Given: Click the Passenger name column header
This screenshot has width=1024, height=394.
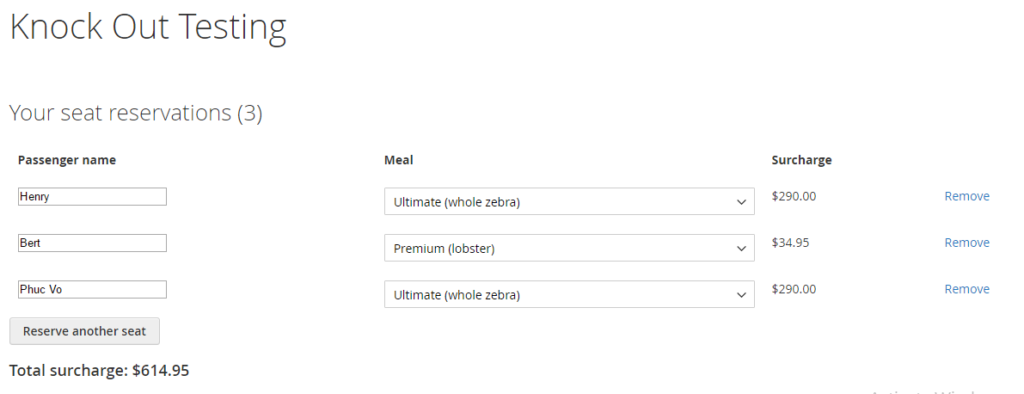Looking at the screenshot, I should 67,160.
